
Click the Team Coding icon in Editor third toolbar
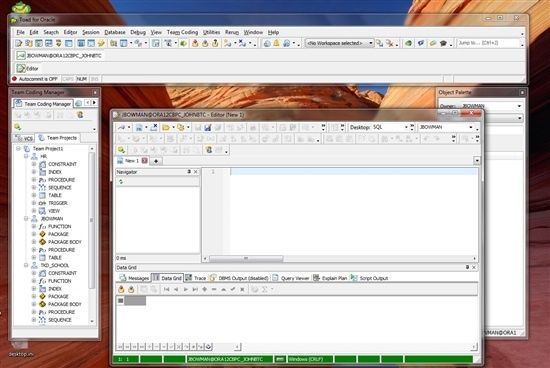pos(209,150)
